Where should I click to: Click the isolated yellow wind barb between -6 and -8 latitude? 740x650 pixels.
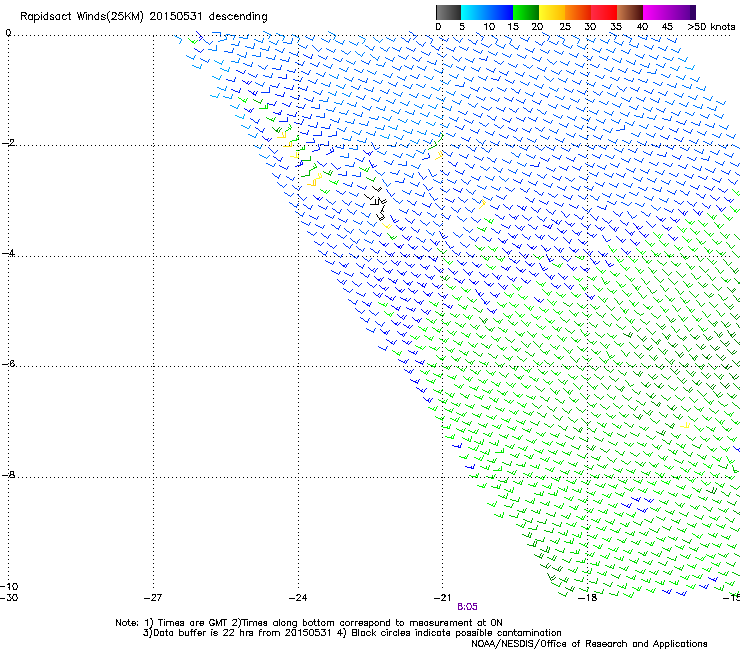pos(685,426)
